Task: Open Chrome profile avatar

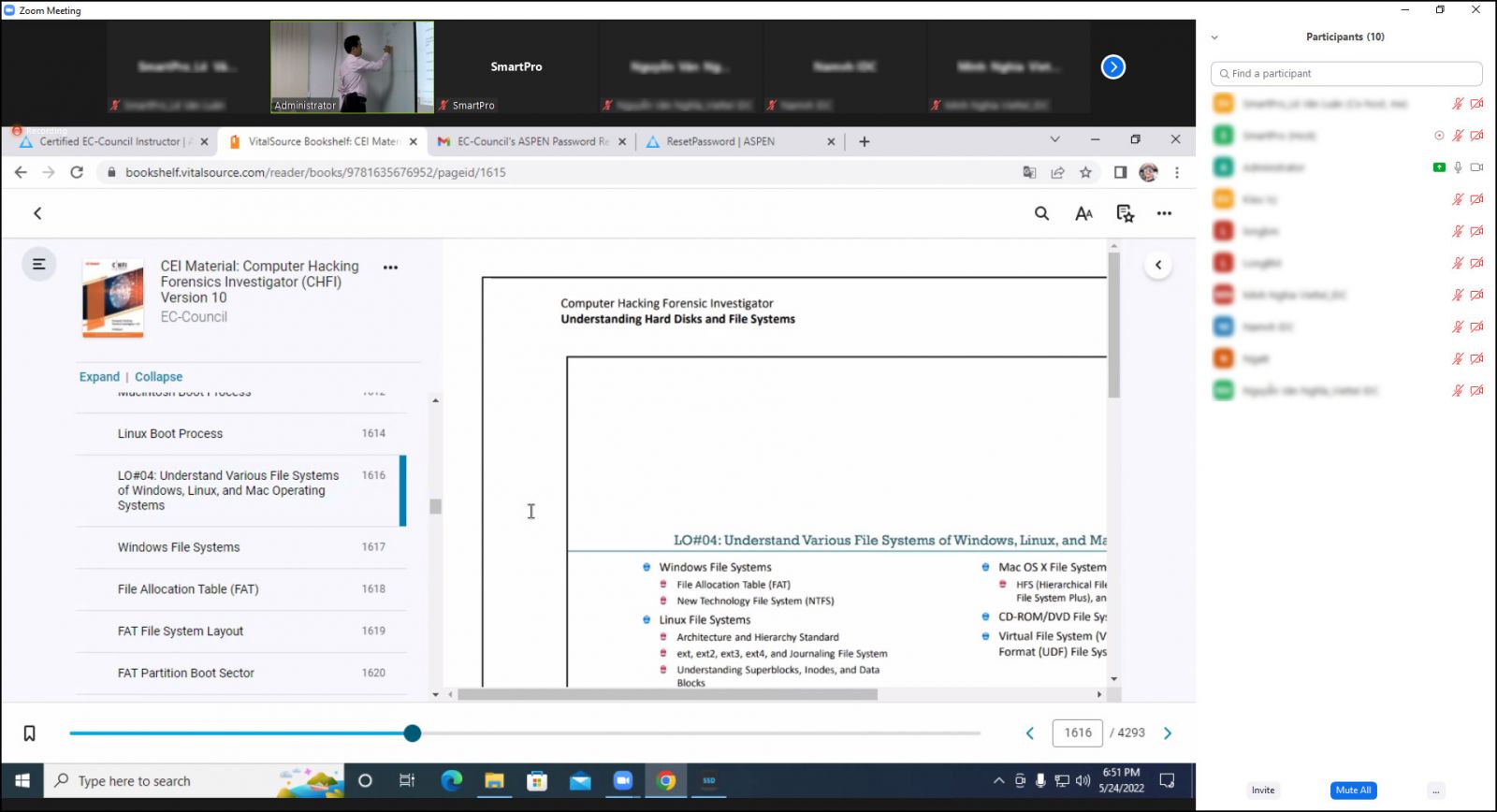Action: 1148,172
